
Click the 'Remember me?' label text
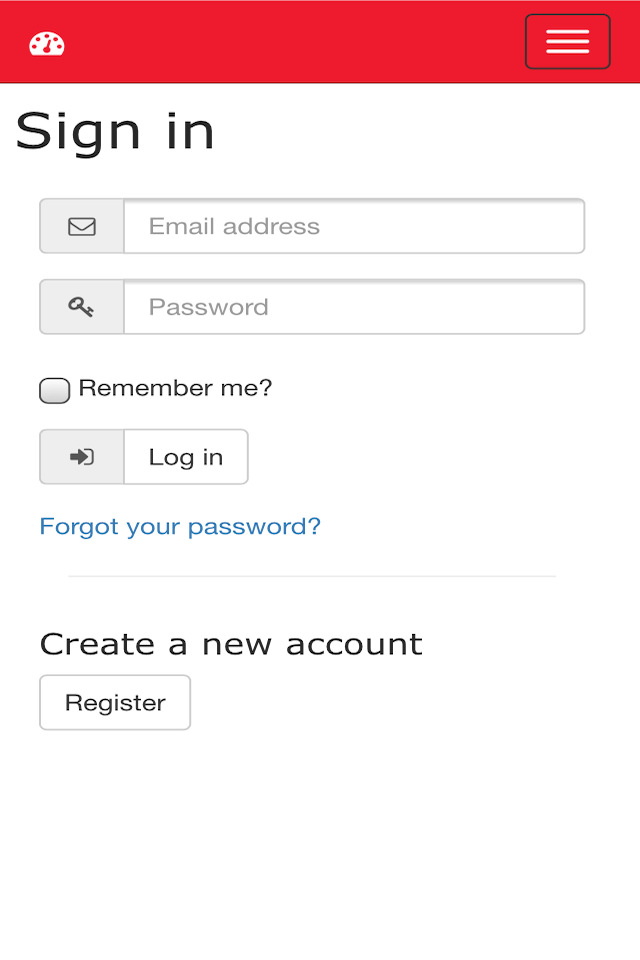pyautogui.click(x=175, y=388)
